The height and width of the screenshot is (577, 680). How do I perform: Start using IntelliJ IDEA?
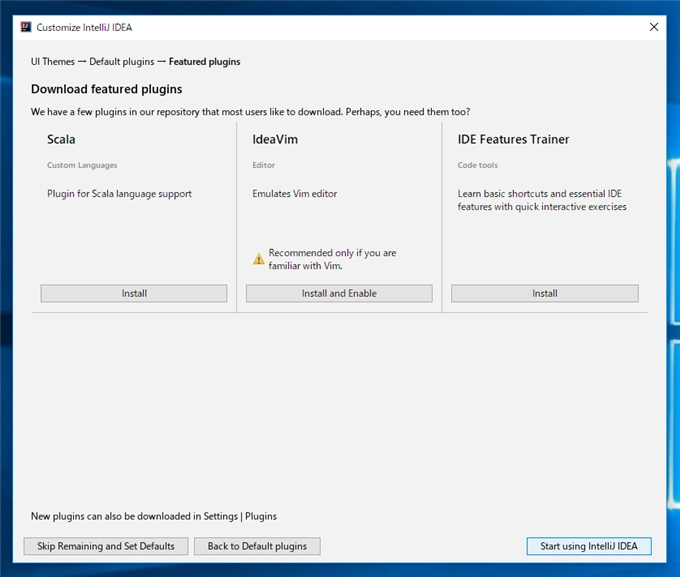[x=589, y=546]
